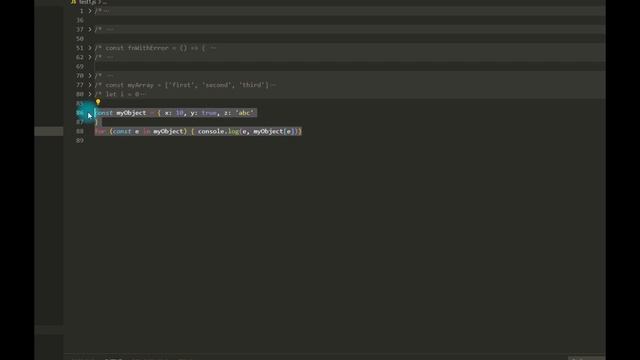The width and height of the screenshot is (640, 360).
Task: Click 'fnWithError' in the folded line 51
Action: click(148, 48)
